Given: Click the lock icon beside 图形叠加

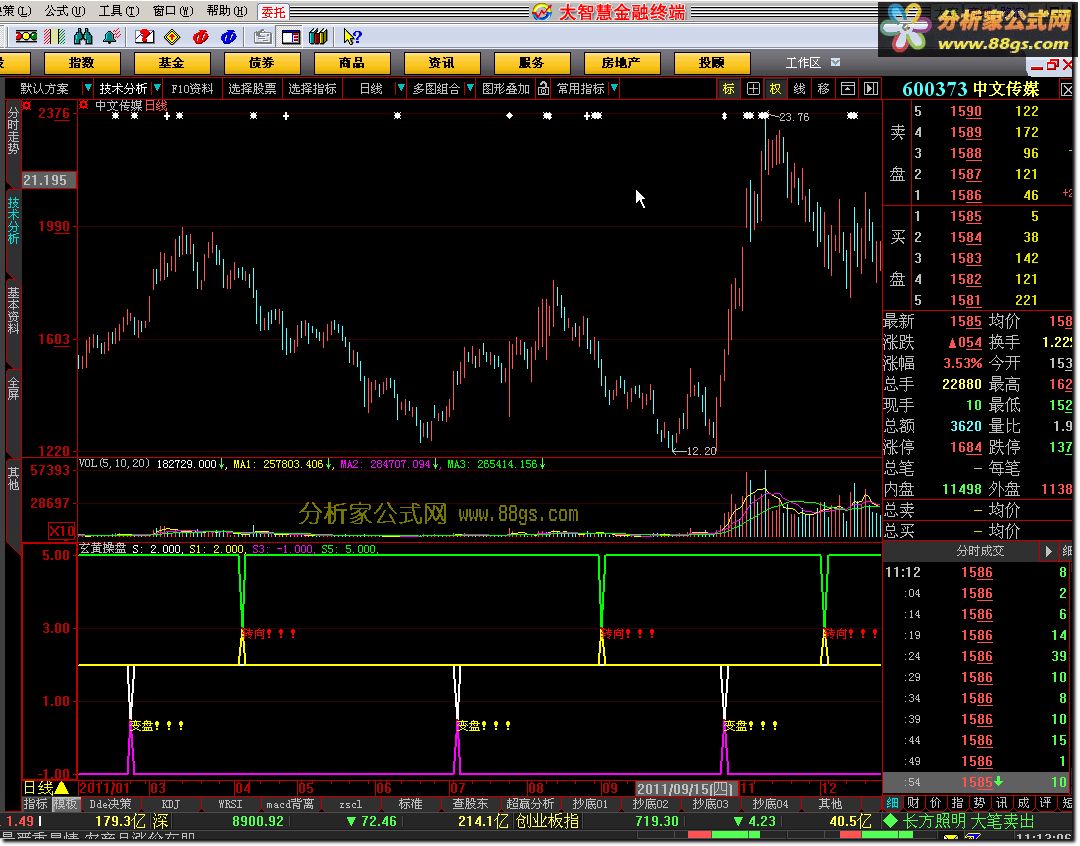Looking at the screenshot, I should (x=543, y=88).
